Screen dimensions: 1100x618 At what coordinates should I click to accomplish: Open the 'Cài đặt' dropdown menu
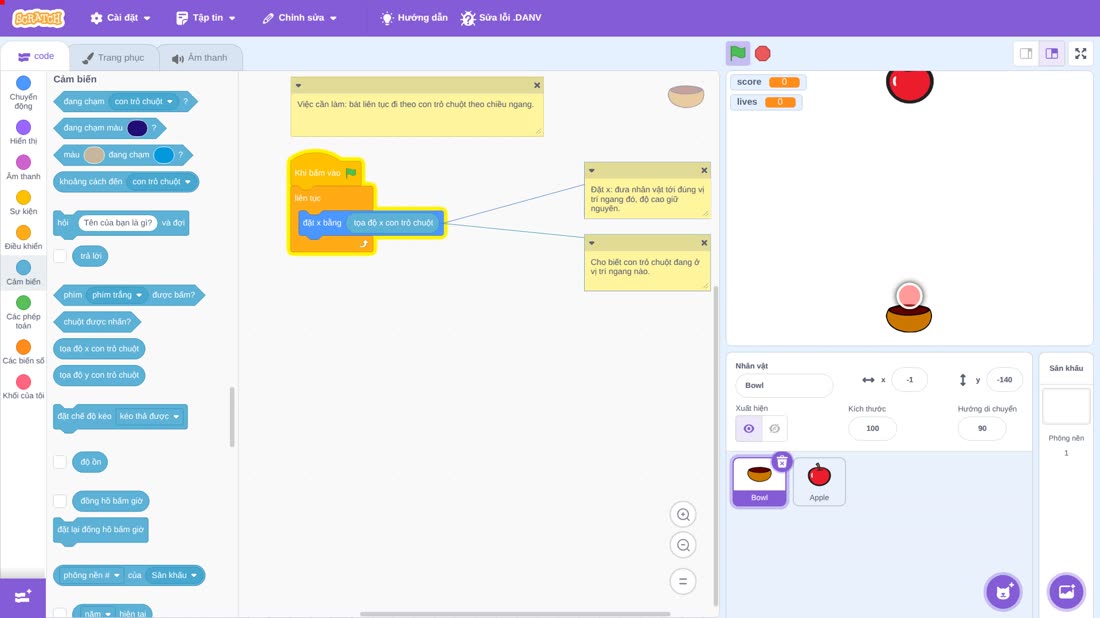[x=121, y=18]
